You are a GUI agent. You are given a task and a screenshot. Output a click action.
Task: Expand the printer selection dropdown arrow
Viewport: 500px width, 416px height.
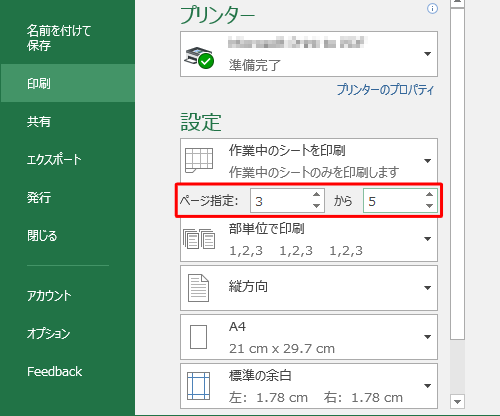tap(427, 54)
